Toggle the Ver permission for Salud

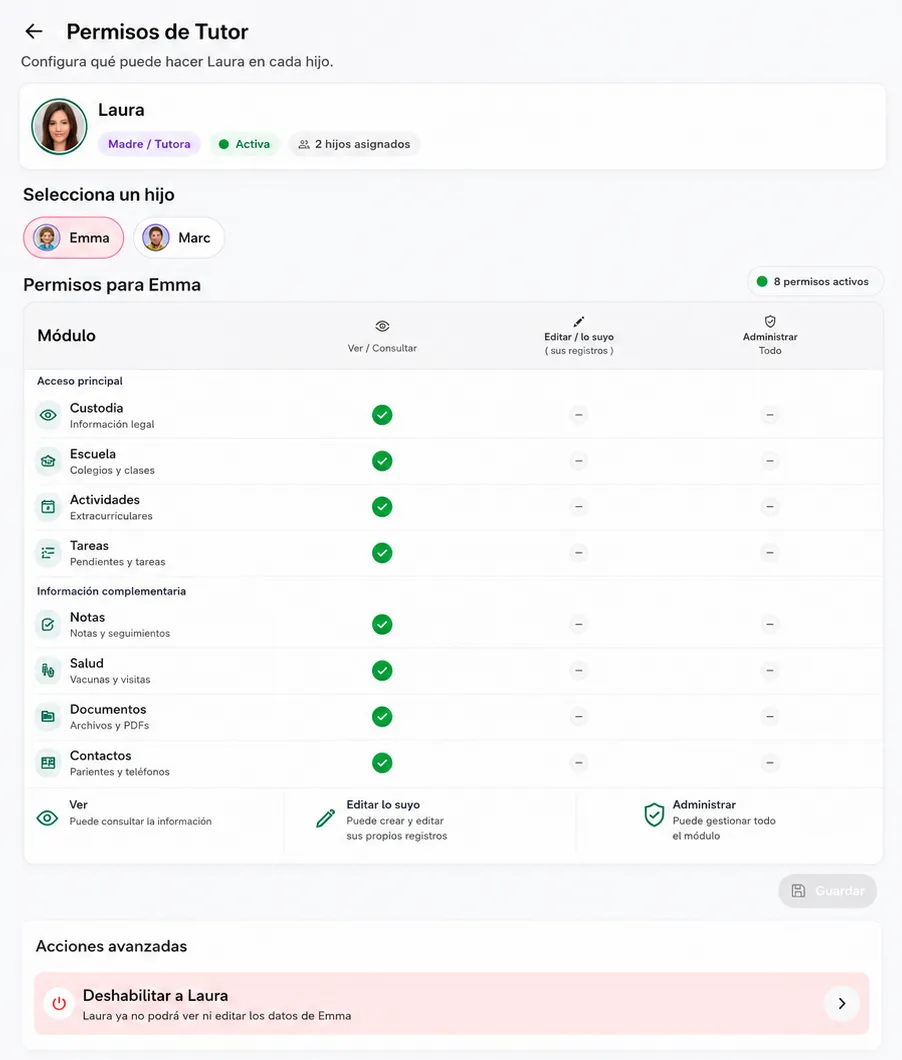pyautogui.click(x=382, y=671)
